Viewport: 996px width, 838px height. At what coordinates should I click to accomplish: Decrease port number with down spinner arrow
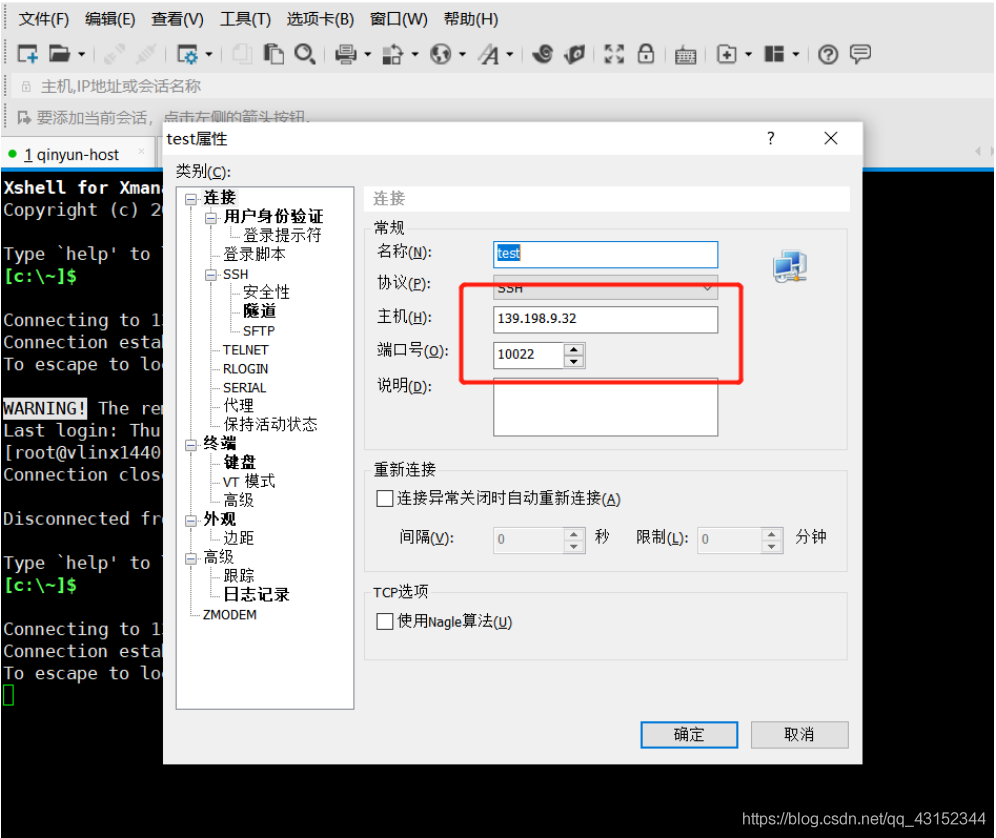tap(574, 362)
